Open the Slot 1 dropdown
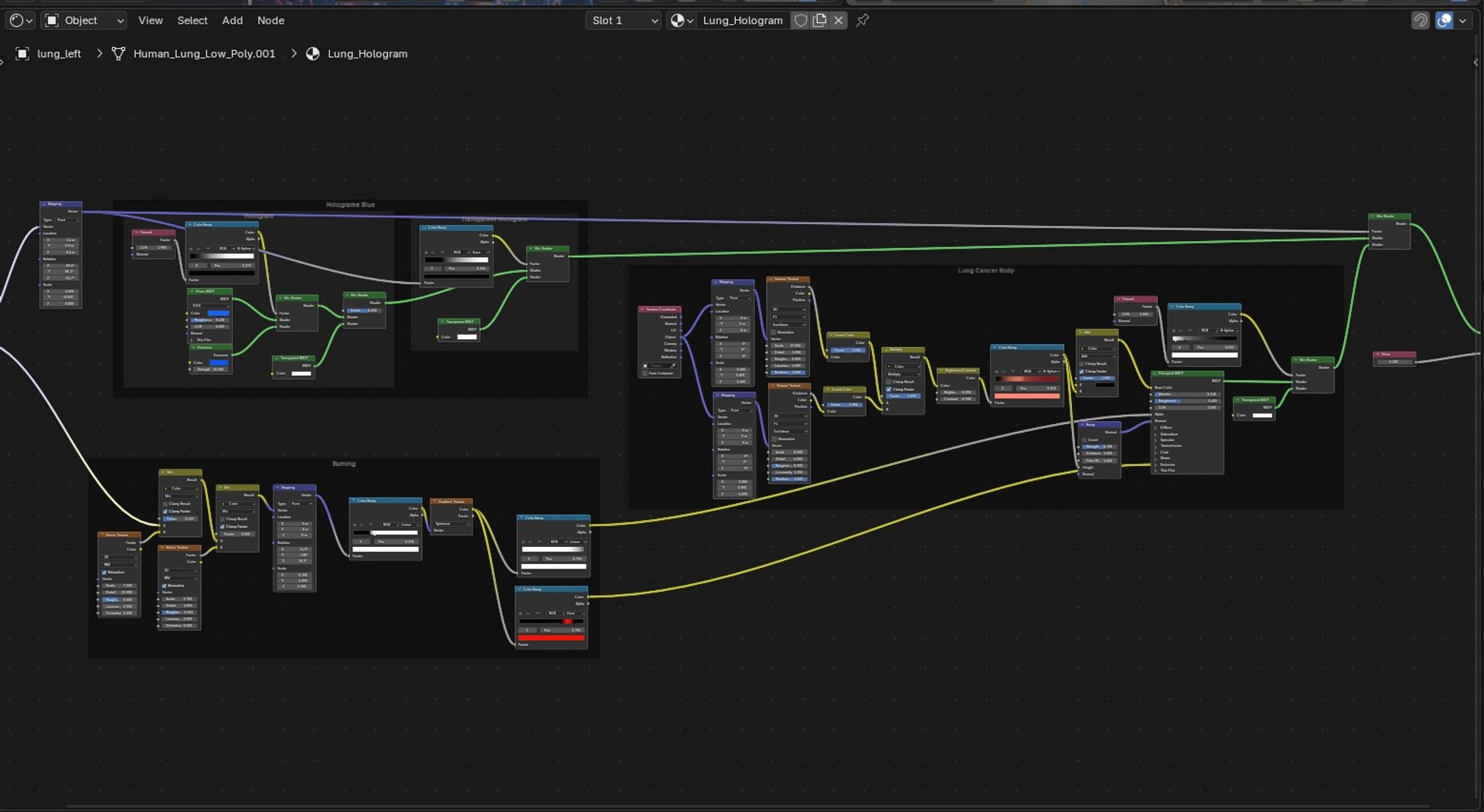The height and width of the screenshot is (812, 1484). [624, 20]
